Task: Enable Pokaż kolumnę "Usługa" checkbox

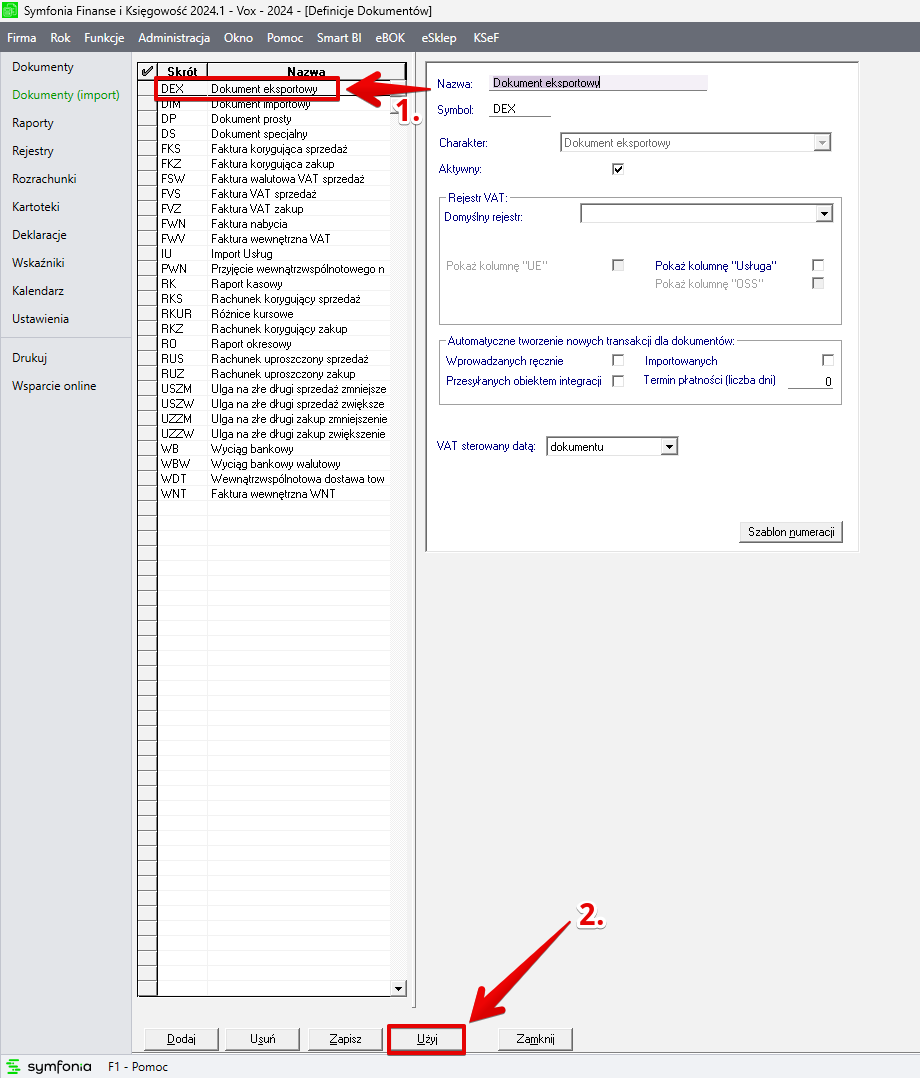Action: click(818, 265)
